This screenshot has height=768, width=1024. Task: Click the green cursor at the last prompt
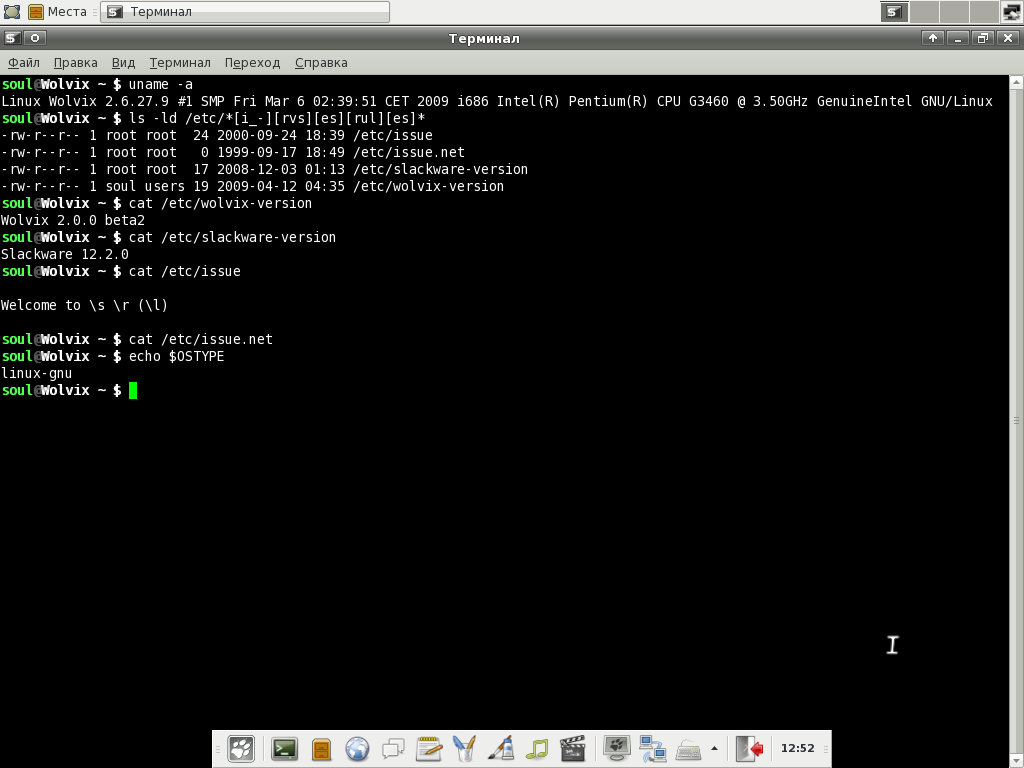click(x=133, y=391)
